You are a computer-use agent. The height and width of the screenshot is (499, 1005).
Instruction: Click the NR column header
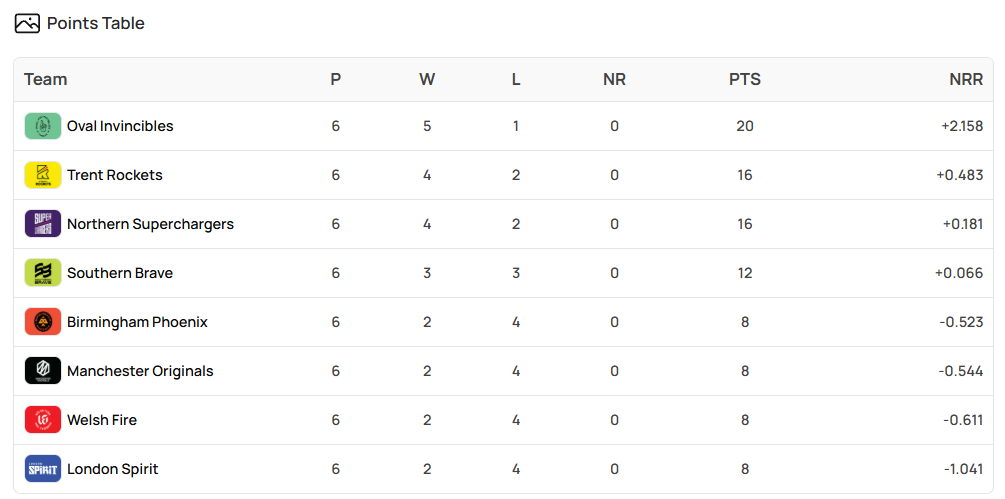(614, 79)
